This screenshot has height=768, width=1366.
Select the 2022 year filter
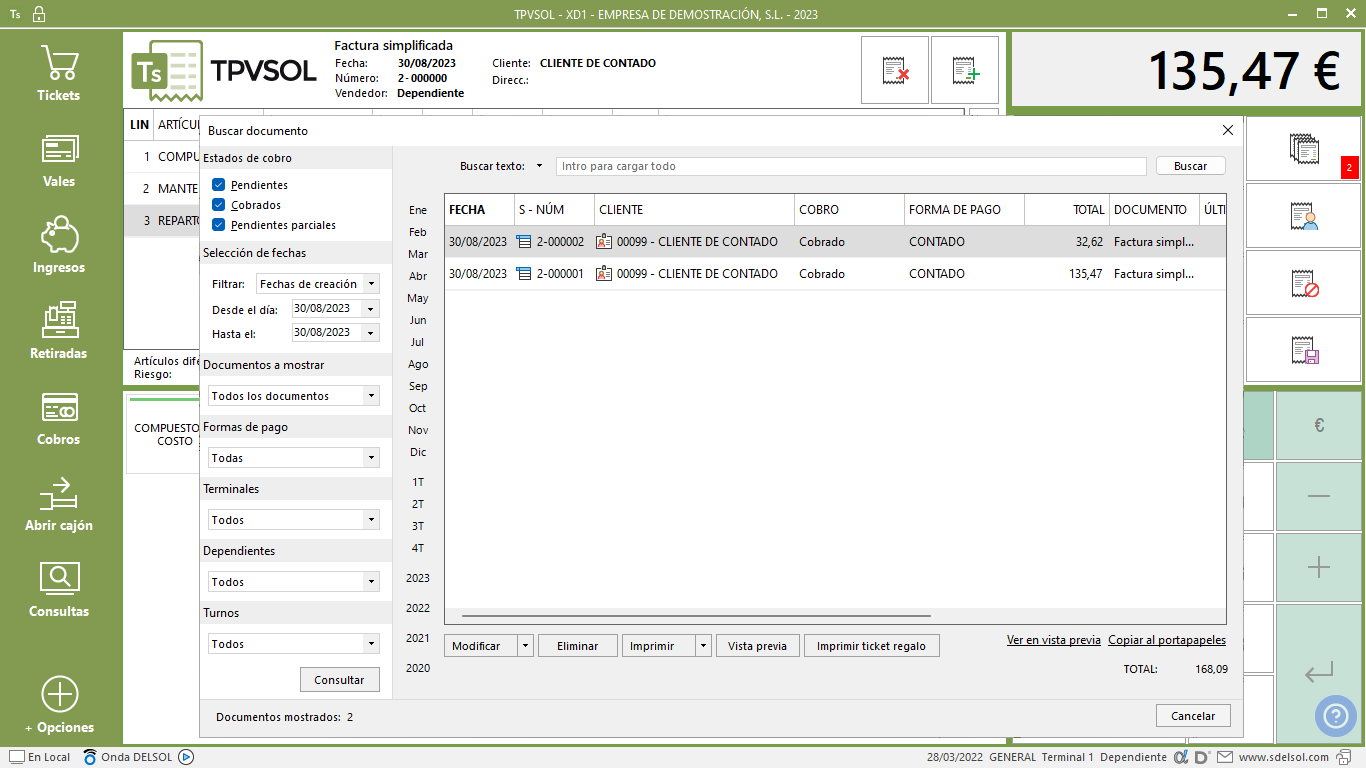(418, 608)
